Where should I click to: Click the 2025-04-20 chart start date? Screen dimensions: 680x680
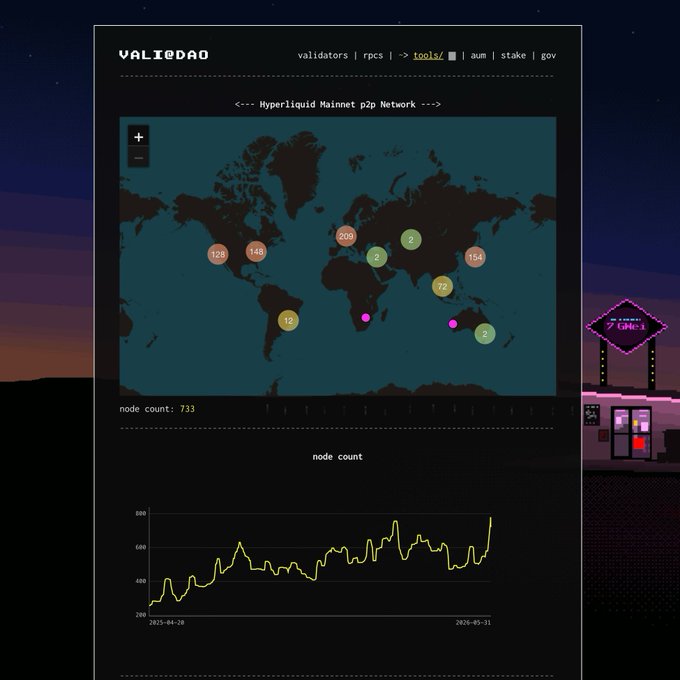(167, 622)
